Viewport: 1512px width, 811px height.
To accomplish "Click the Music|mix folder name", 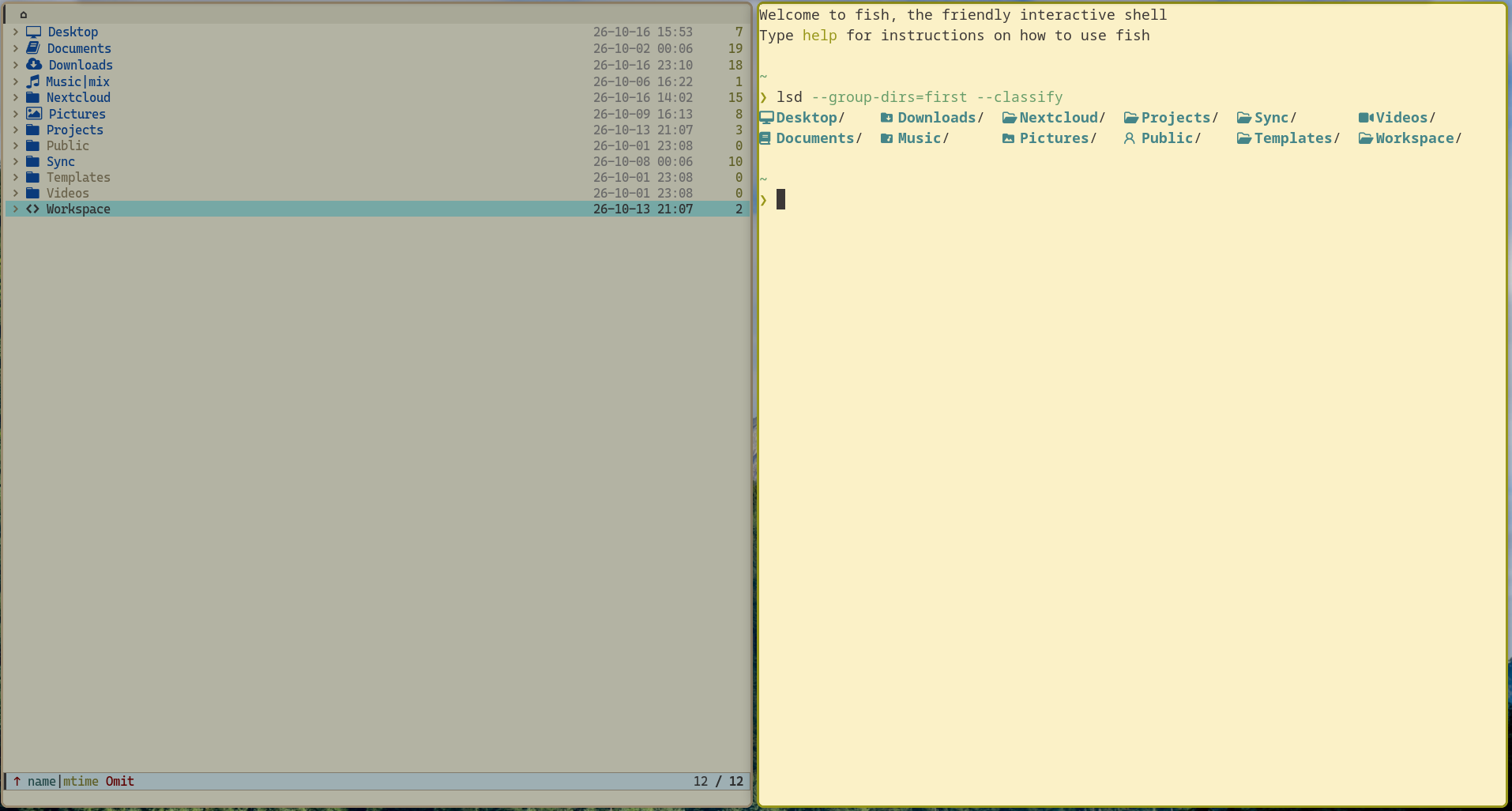I will click(77, 81).
